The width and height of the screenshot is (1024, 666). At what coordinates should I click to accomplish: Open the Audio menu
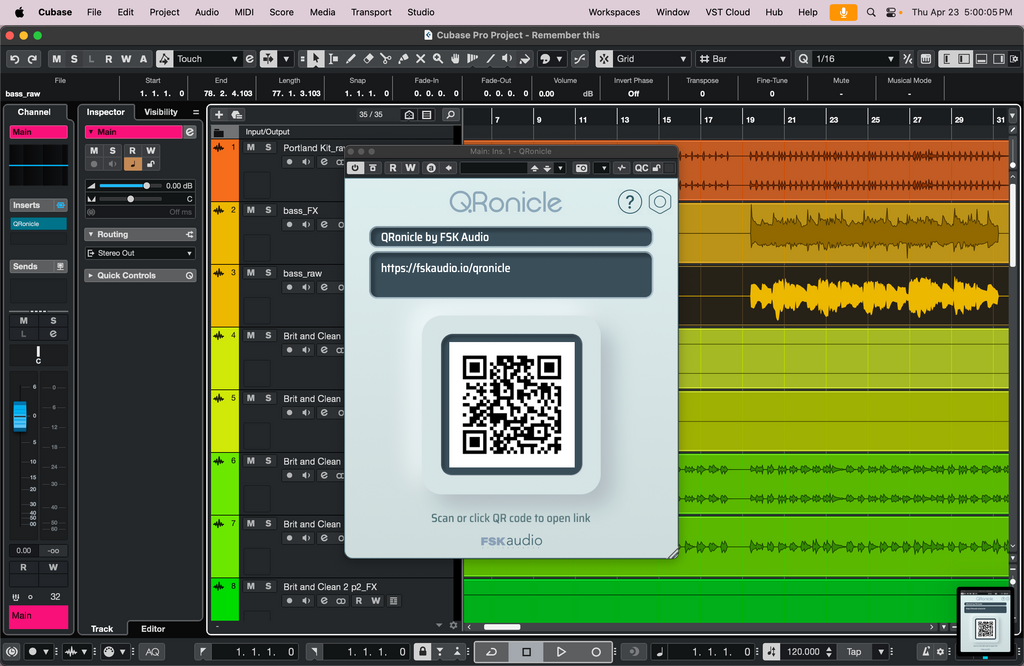(206, 12)
